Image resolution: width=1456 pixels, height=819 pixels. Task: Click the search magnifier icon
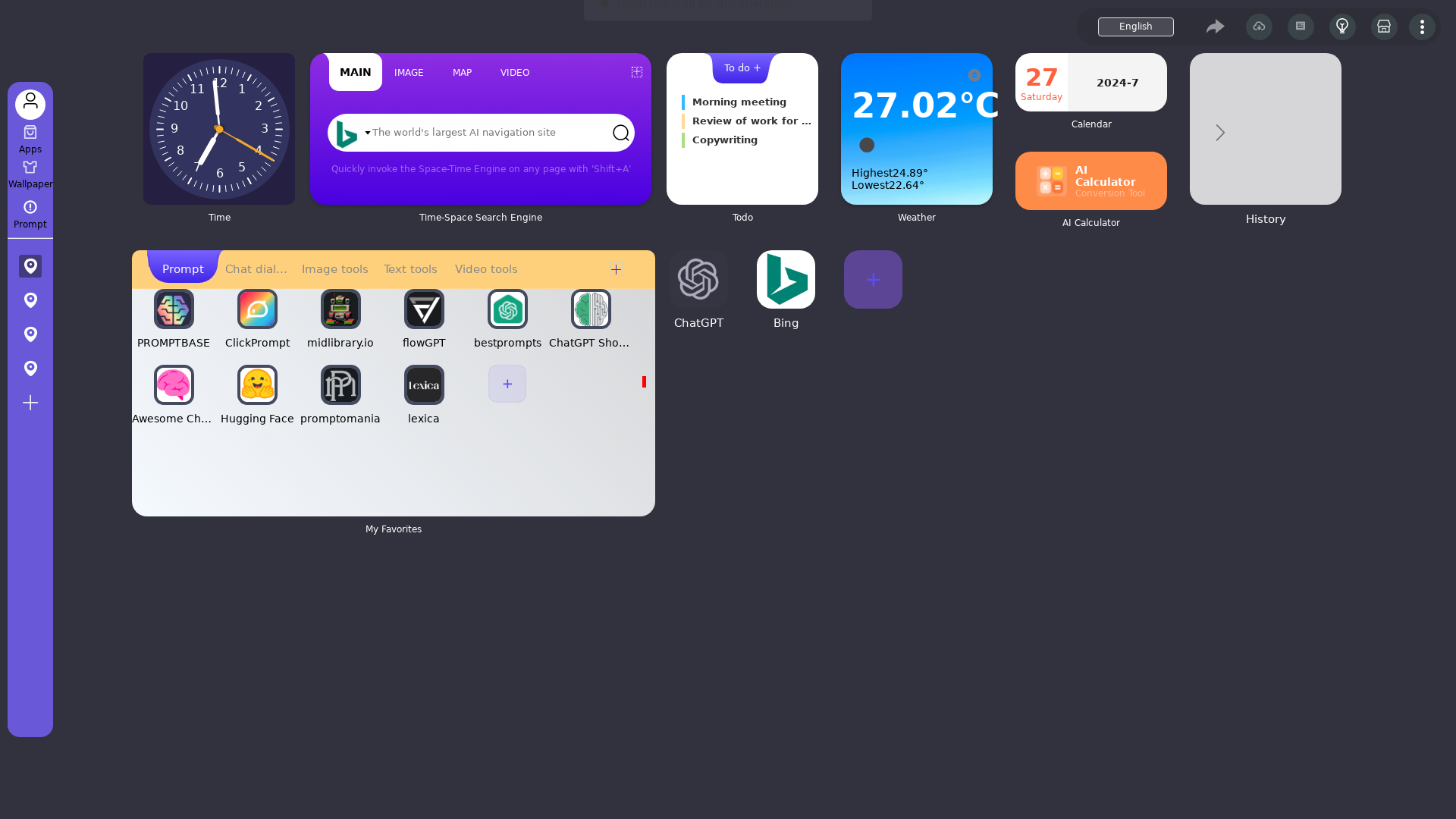point(621,133)
